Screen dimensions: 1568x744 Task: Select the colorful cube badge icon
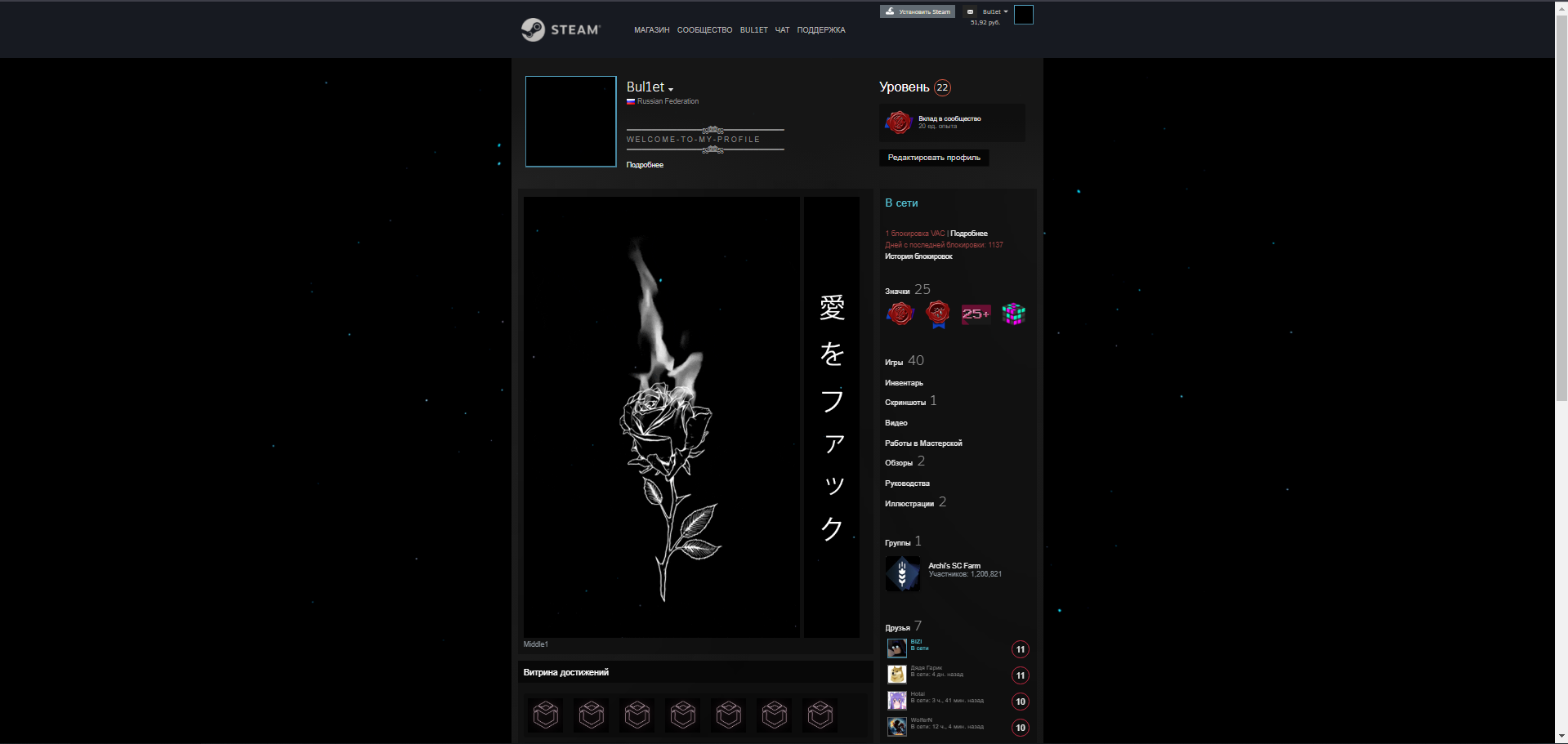pos(1013,314)
